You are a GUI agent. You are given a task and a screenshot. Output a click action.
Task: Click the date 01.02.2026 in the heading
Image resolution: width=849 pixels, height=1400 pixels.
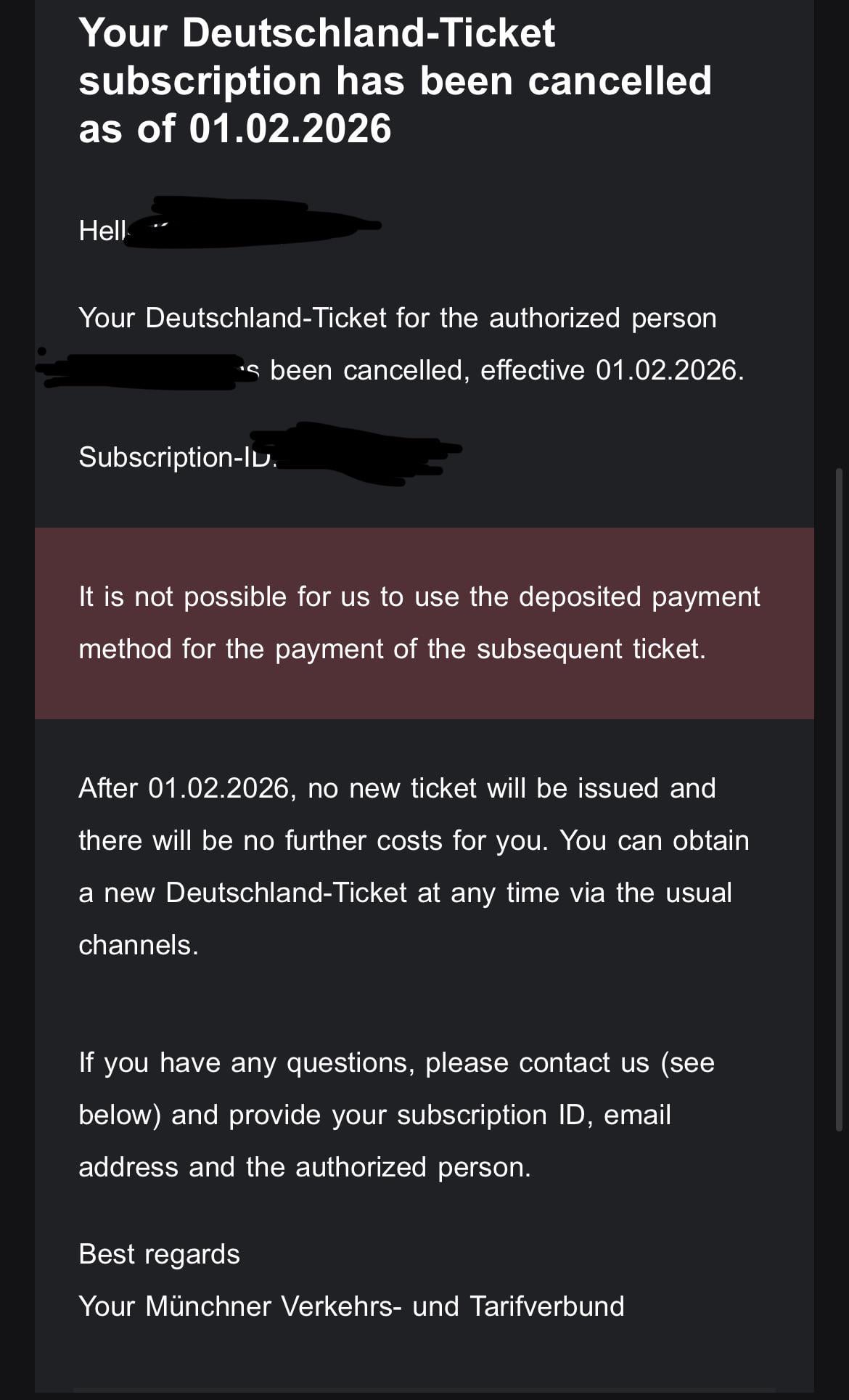coord(290,129)
